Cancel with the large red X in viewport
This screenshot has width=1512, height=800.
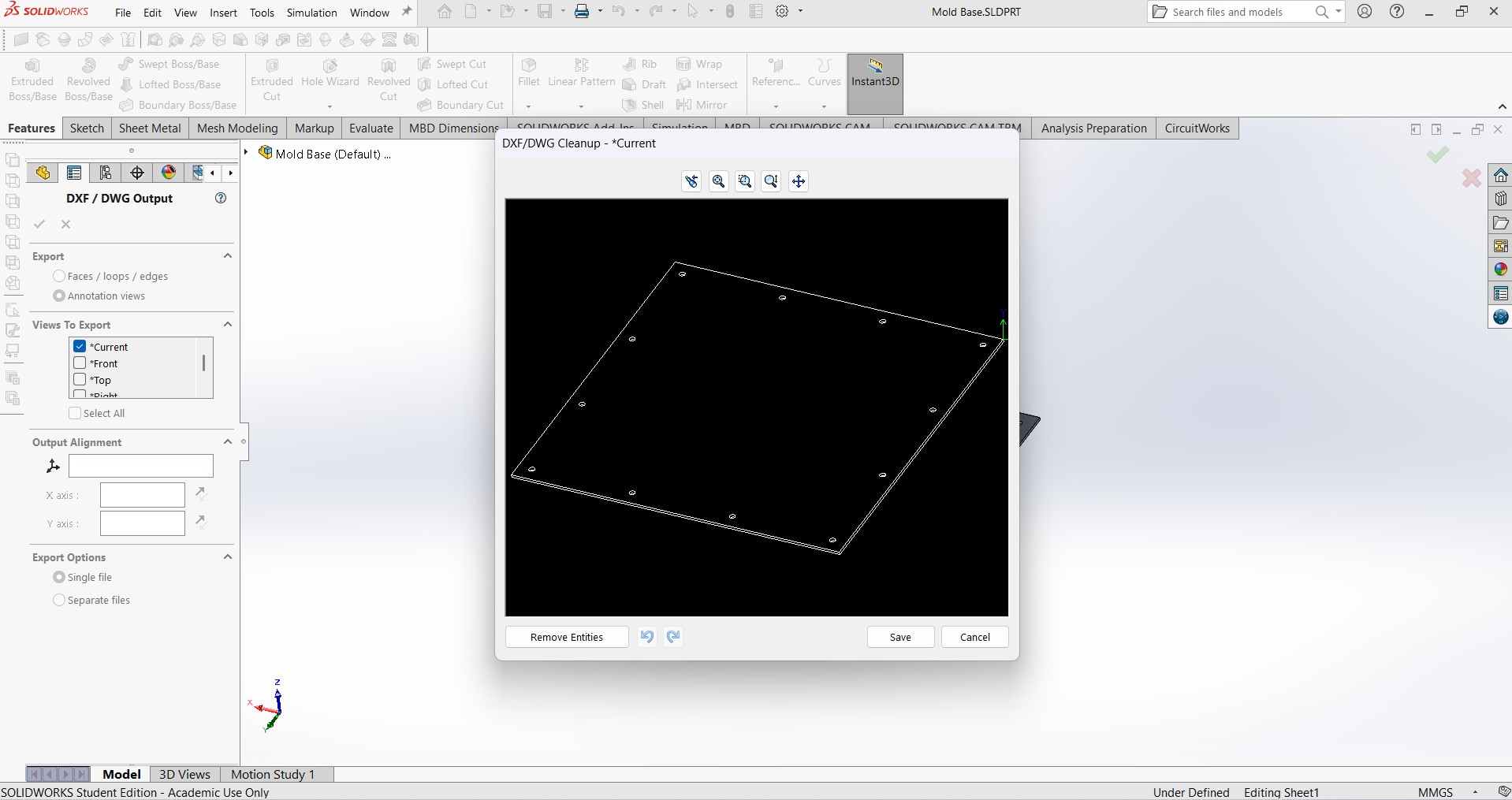1471,178
